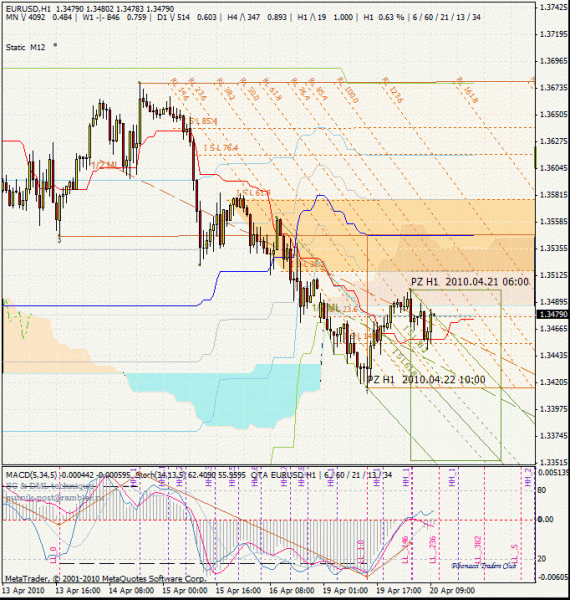Click the 'LL_382' vertical marker label
The image size is (570, 600).
(x=478, y=549)
